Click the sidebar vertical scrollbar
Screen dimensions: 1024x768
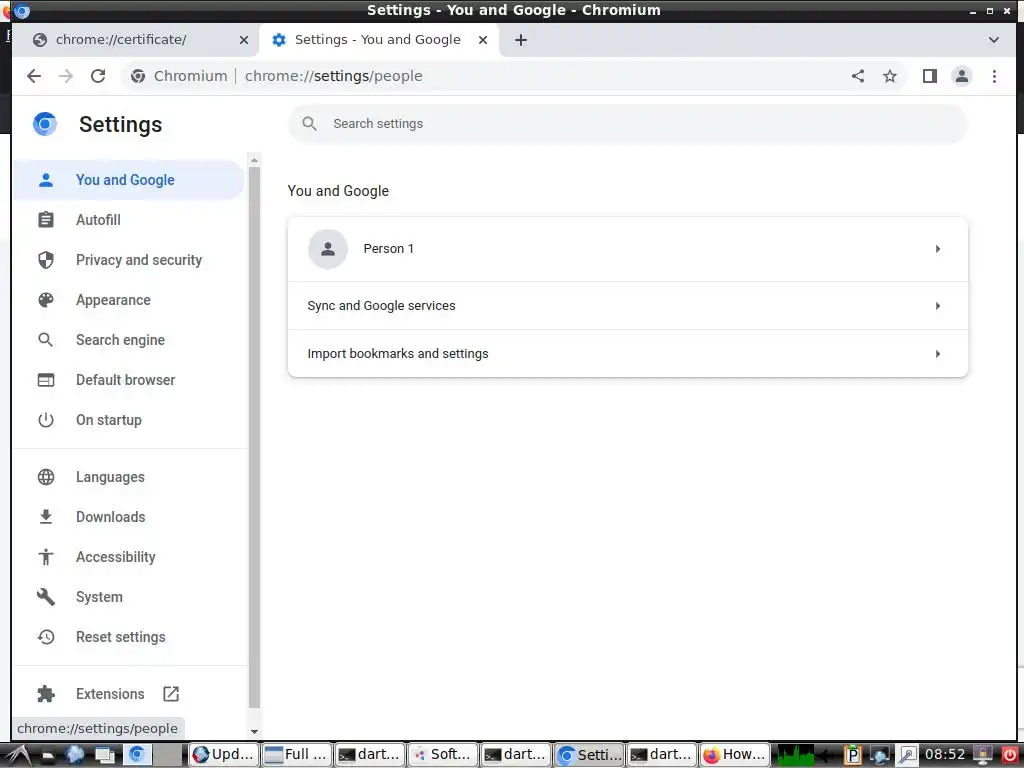[255, 438]
